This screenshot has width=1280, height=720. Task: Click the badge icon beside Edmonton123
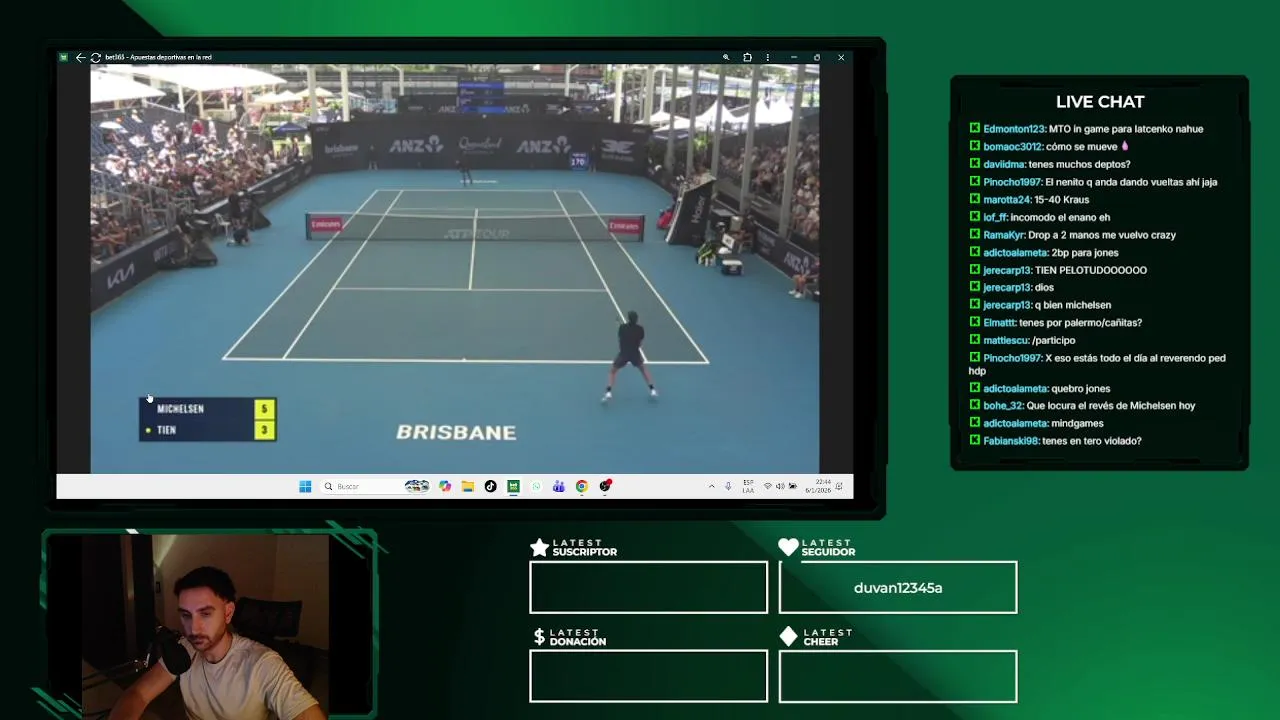[975, 129]
